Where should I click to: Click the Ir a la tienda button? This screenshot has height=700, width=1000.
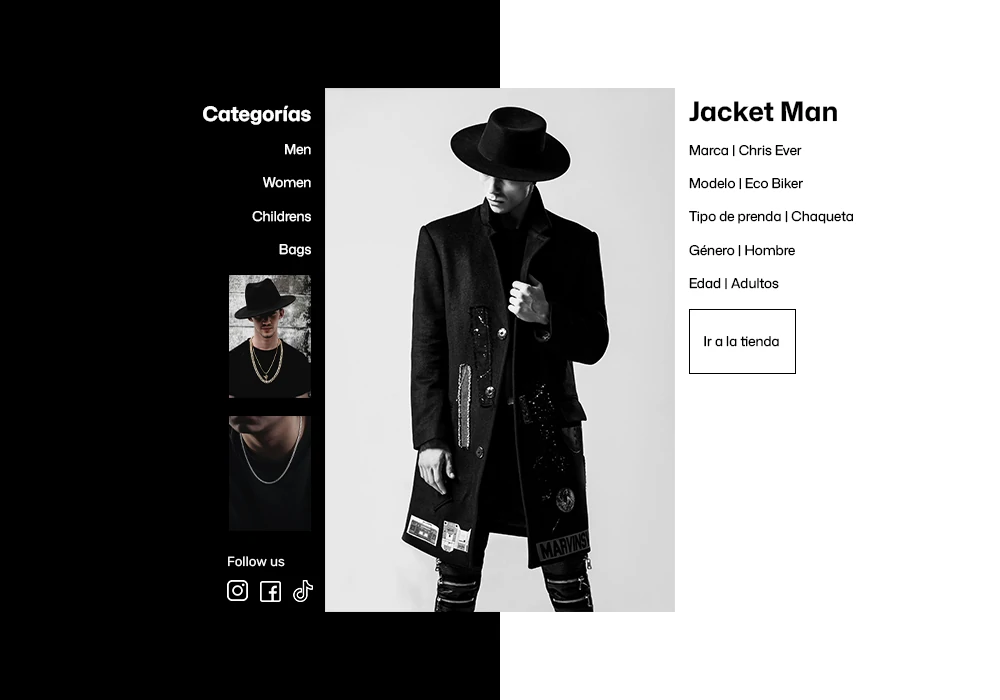[742, 342]
